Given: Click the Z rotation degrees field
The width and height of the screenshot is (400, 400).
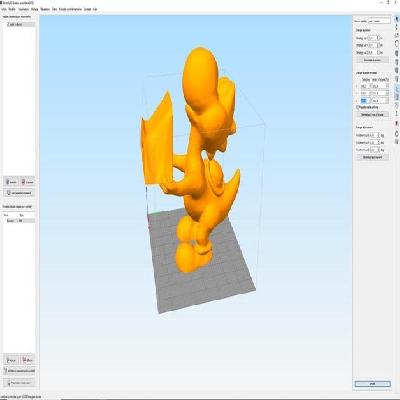Looking at the screenshot, I should click(375, 150).
